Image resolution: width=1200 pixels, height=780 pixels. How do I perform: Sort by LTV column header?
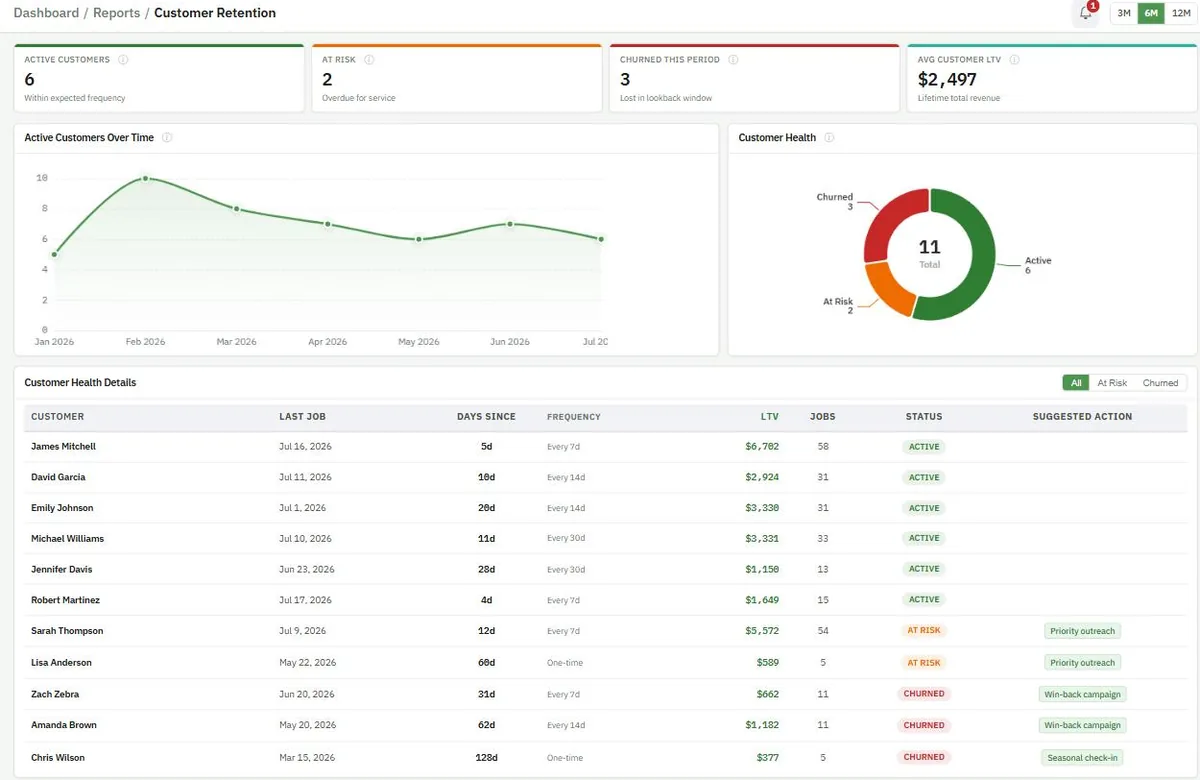(769, 417)
